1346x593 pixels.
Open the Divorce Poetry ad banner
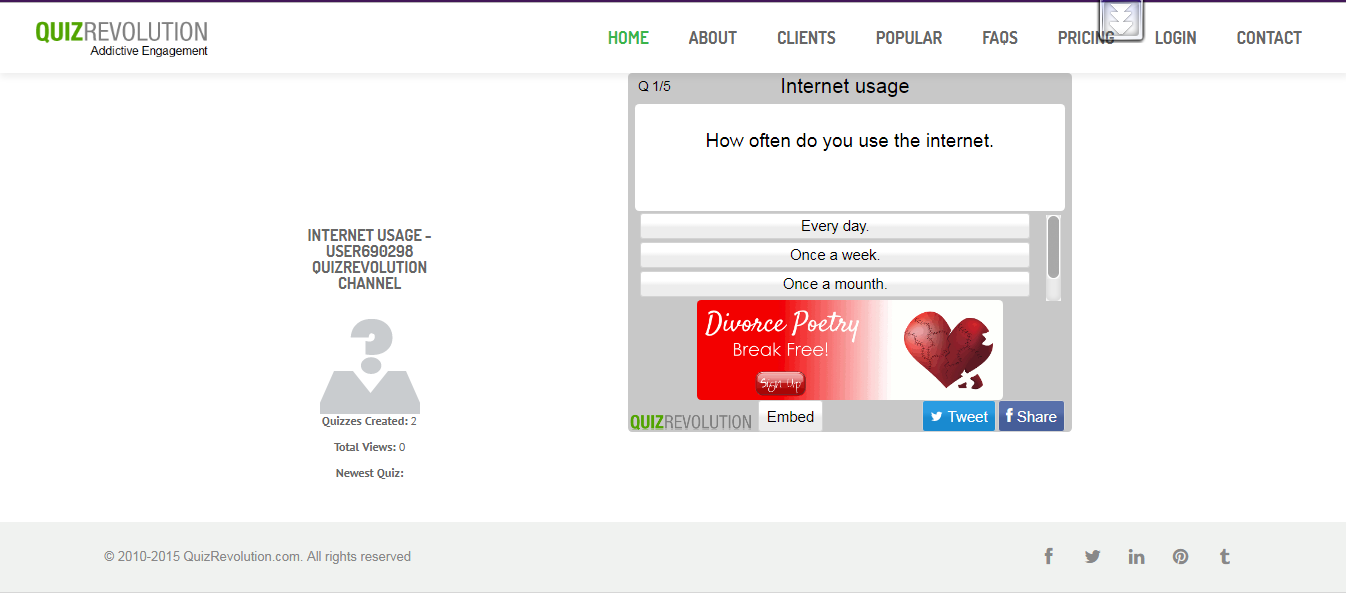click(850, 350)
